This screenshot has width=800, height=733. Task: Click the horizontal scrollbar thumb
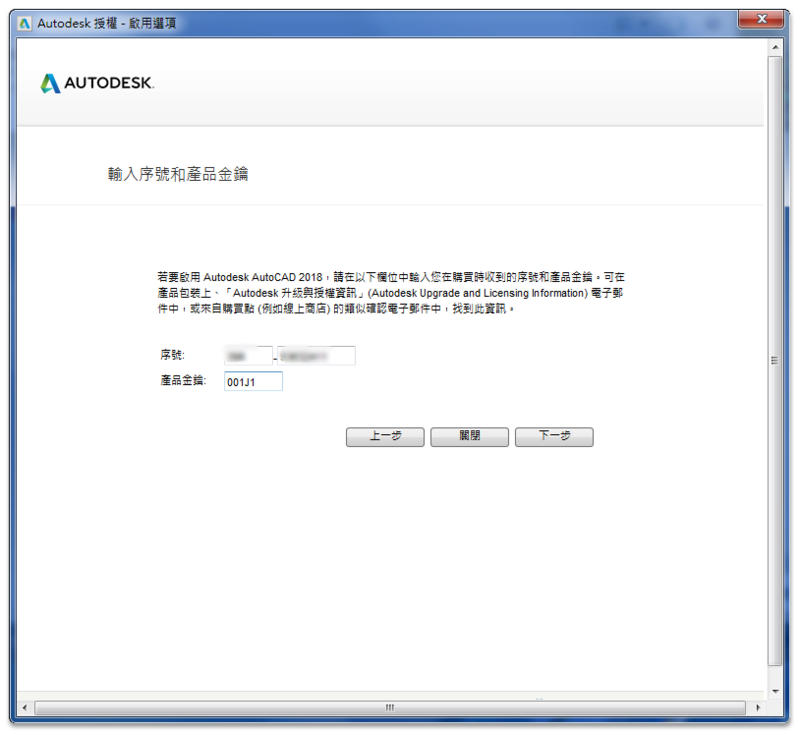point(390,707)
